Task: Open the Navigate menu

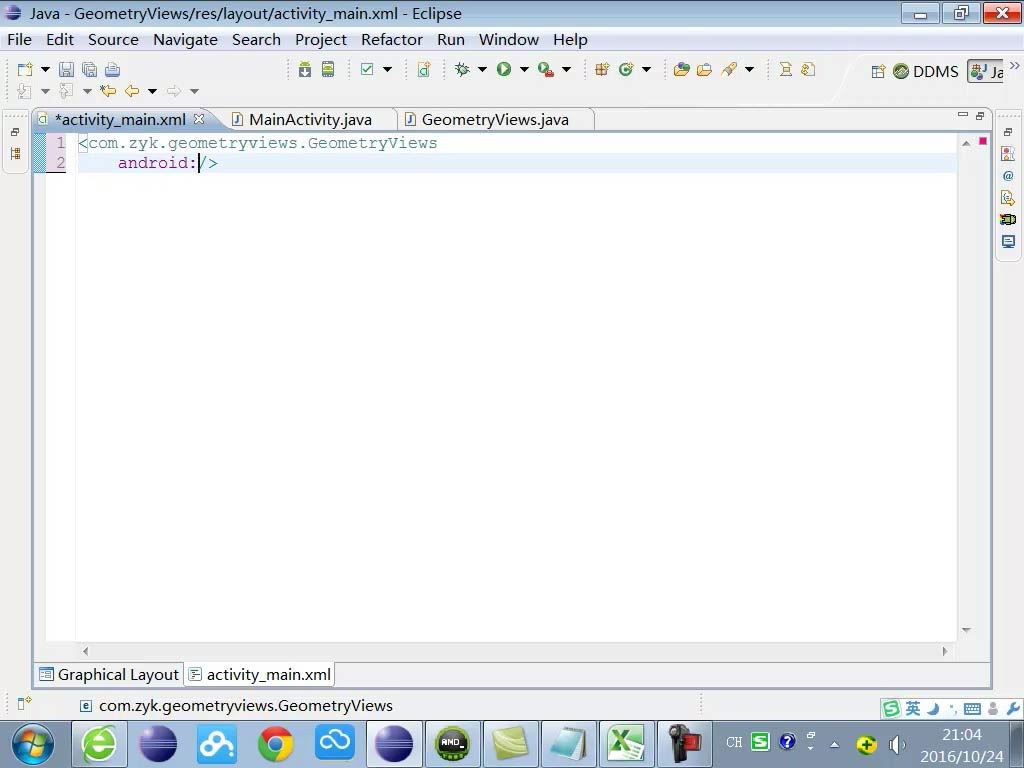Action: [x=185, y=40]
